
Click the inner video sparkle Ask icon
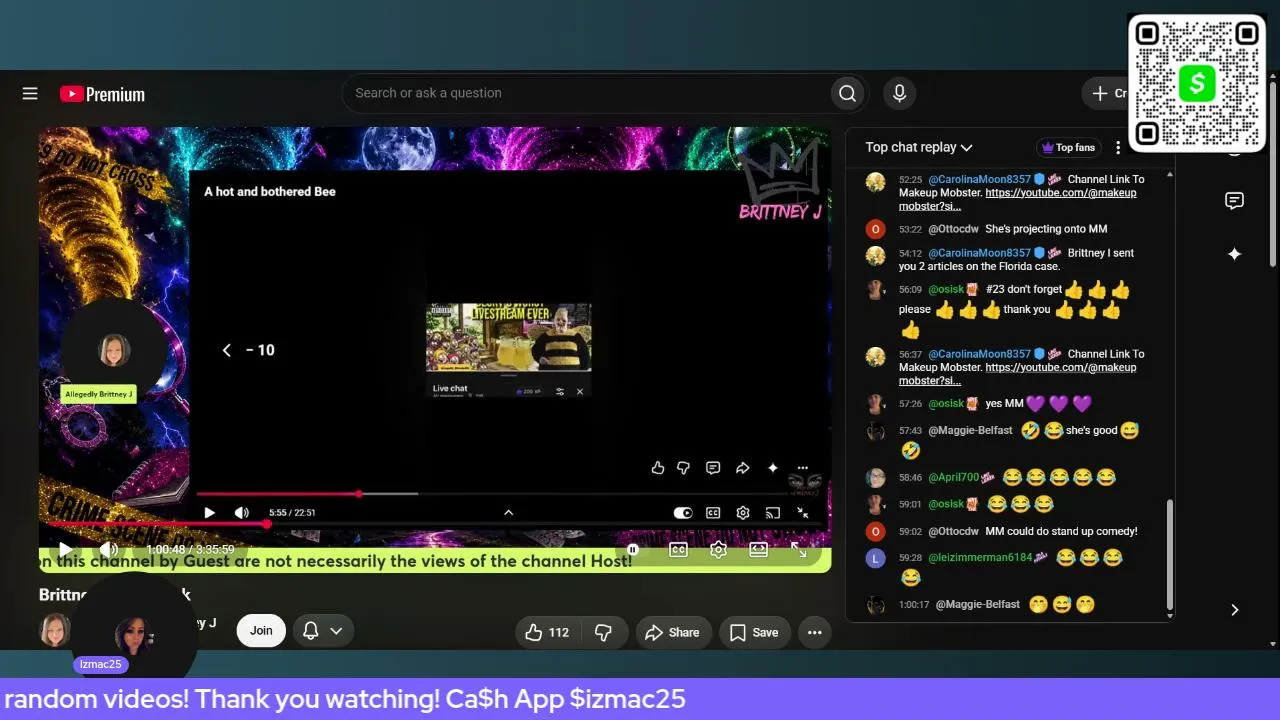click(x=772, y=468)
